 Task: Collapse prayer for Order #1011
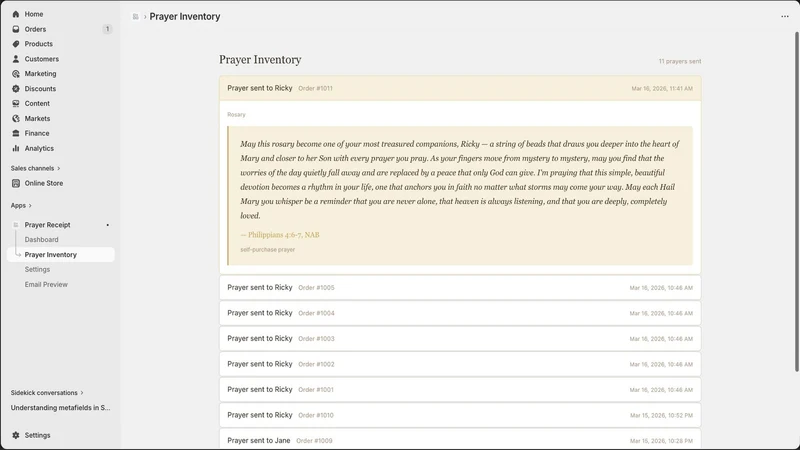click(x=460, y=88)
